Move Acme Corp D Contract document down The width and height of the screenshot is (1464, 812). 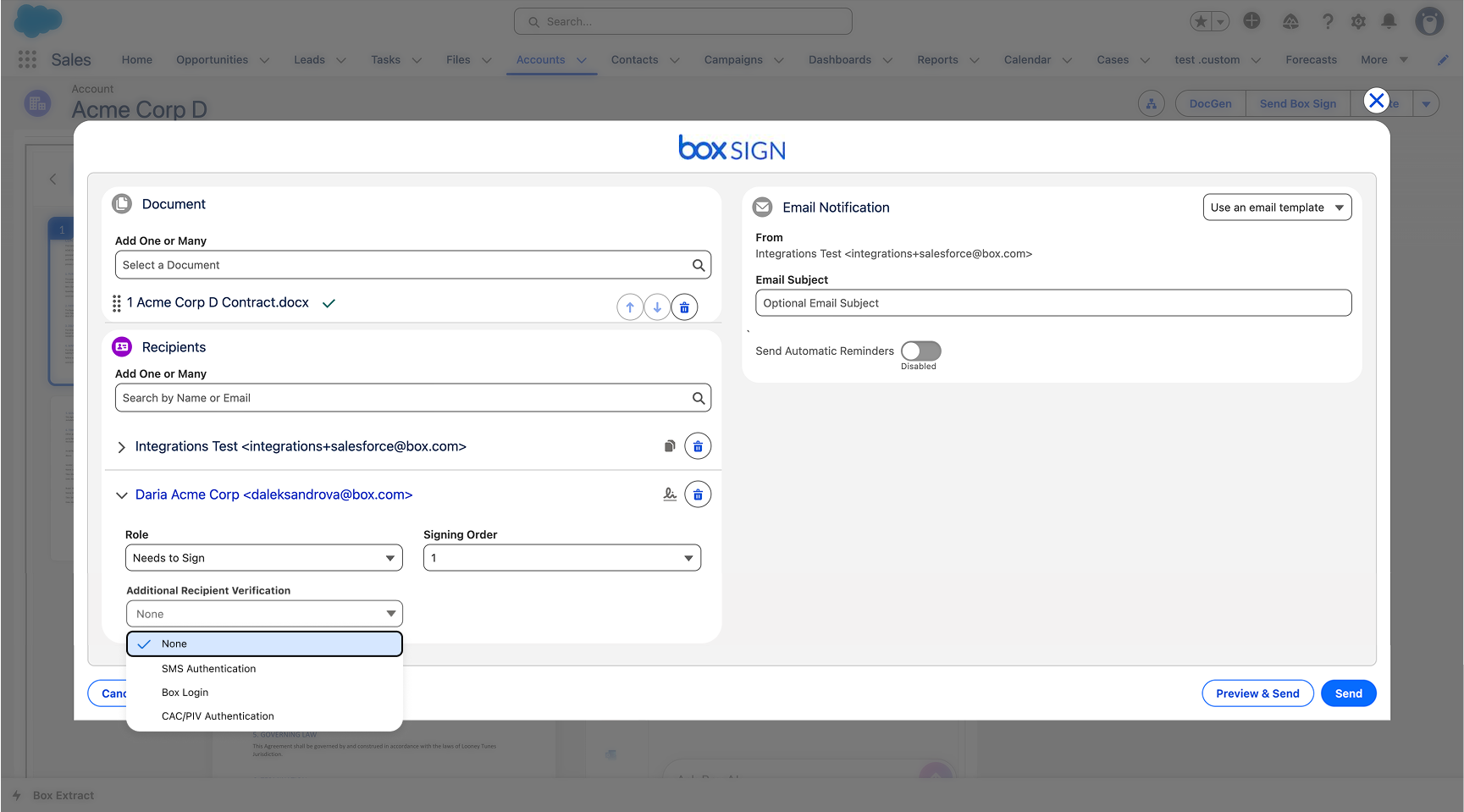[657, 307]
